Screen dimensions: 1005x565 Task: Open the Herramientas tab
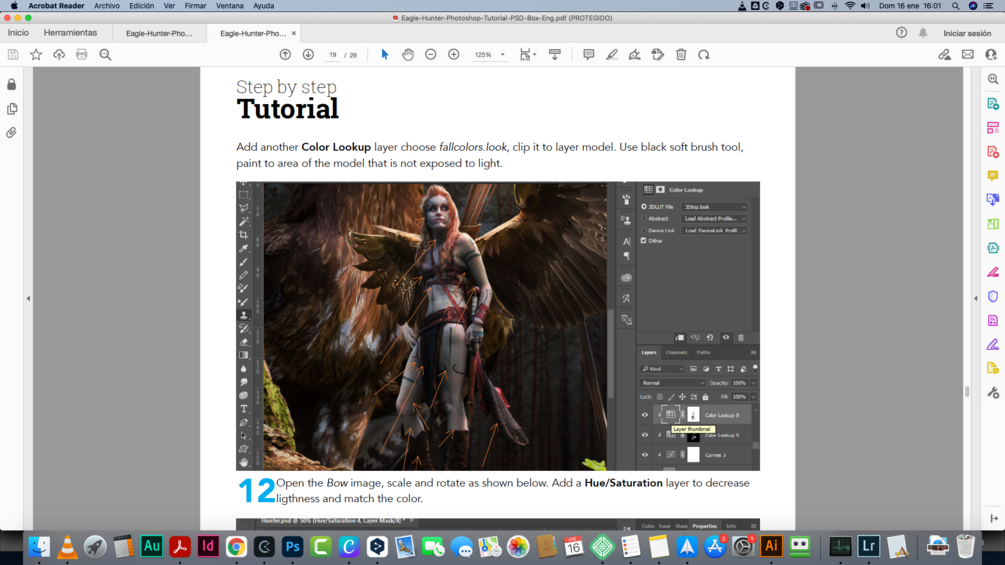coord(71,33)
